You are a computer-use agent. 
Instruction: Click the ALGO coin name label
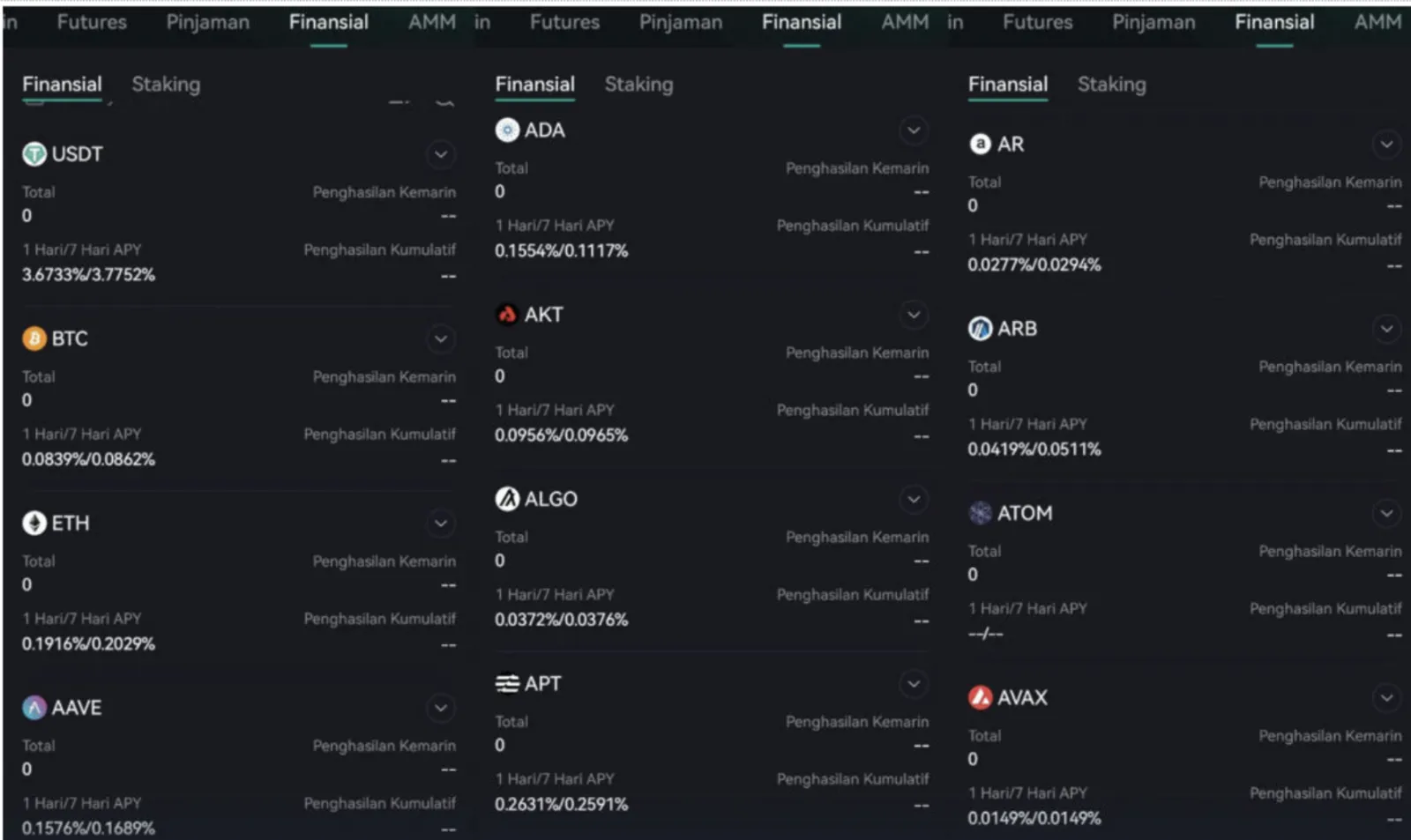551,499
